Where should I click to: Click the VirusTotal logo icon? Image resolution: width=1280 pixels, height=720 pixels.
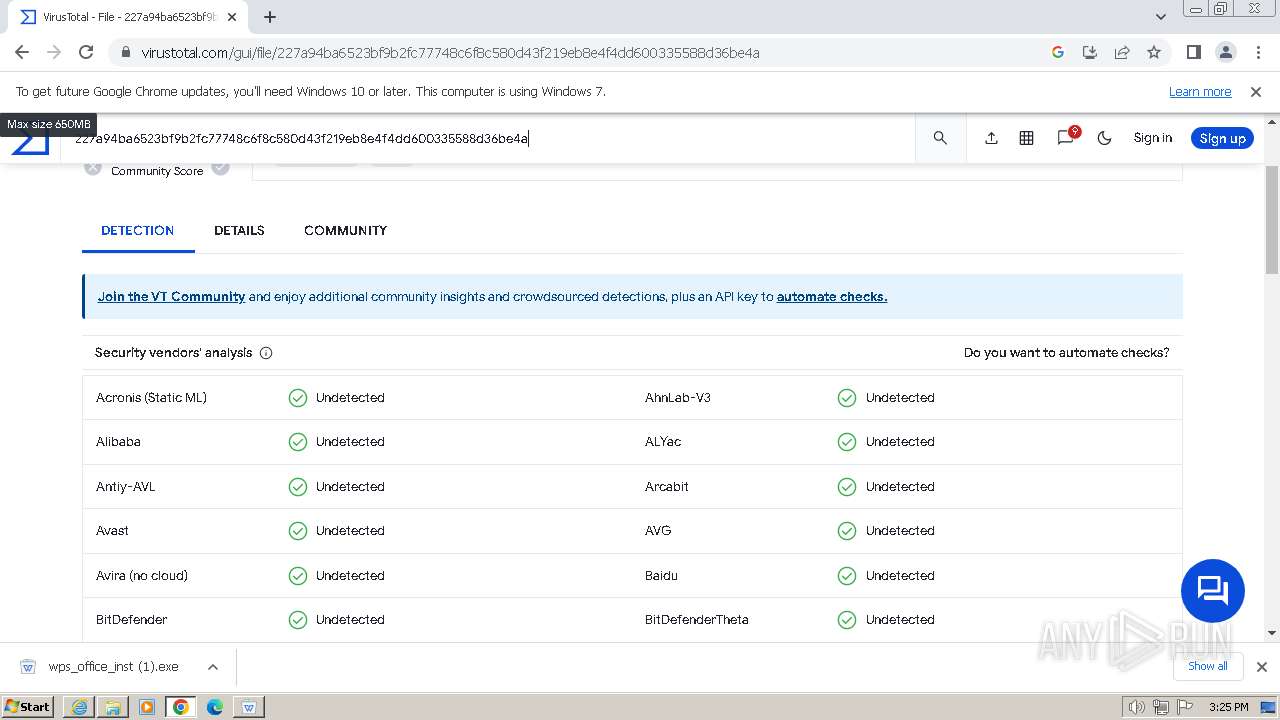pos(30,139)
